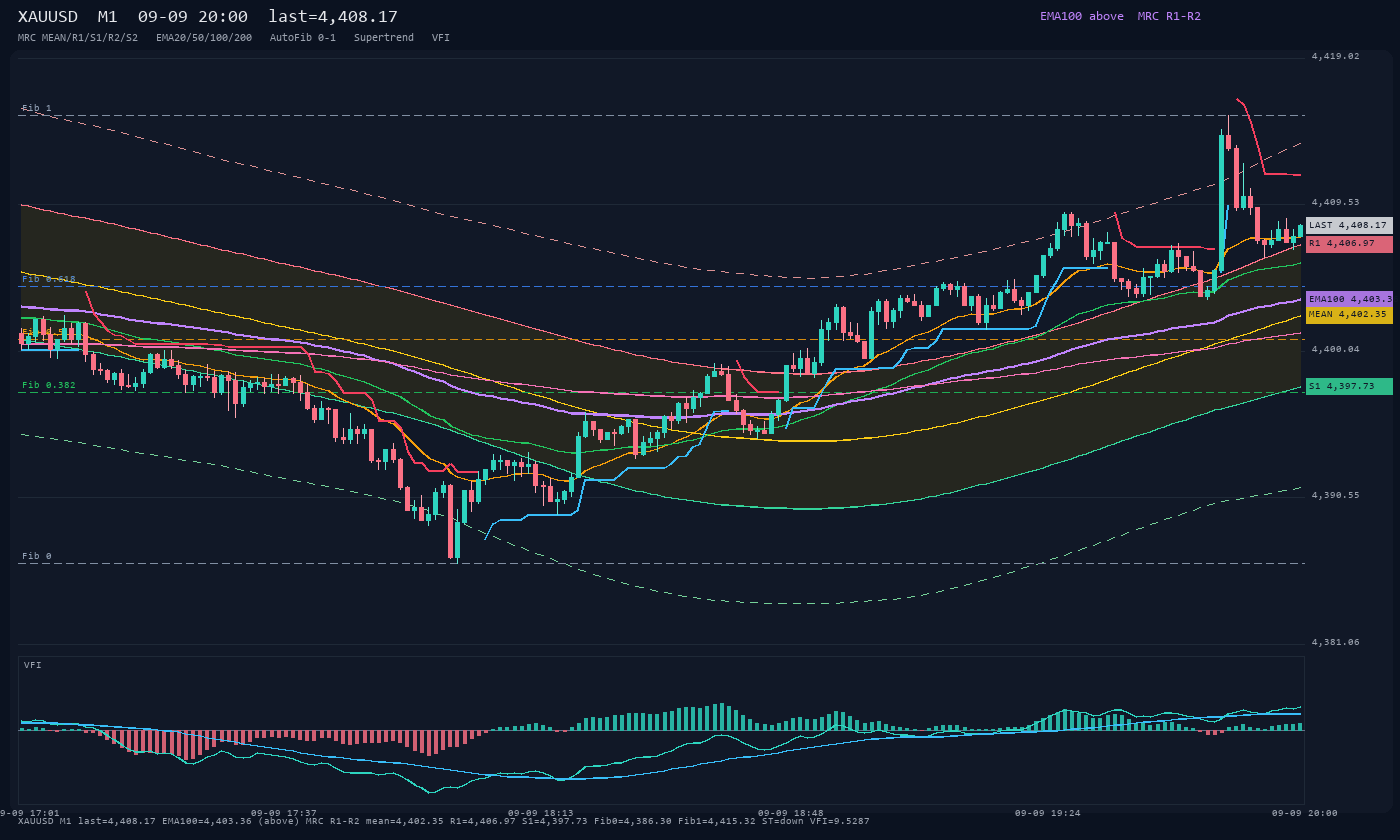
Task: Click the 4,400.04 price axis label
Action: [x=1335, y=349]
